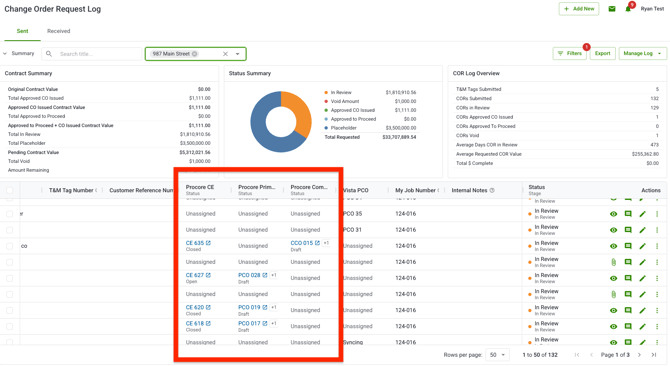Collapse the Summary section chevron
This screenshot has height=366, width=670.
5,54
